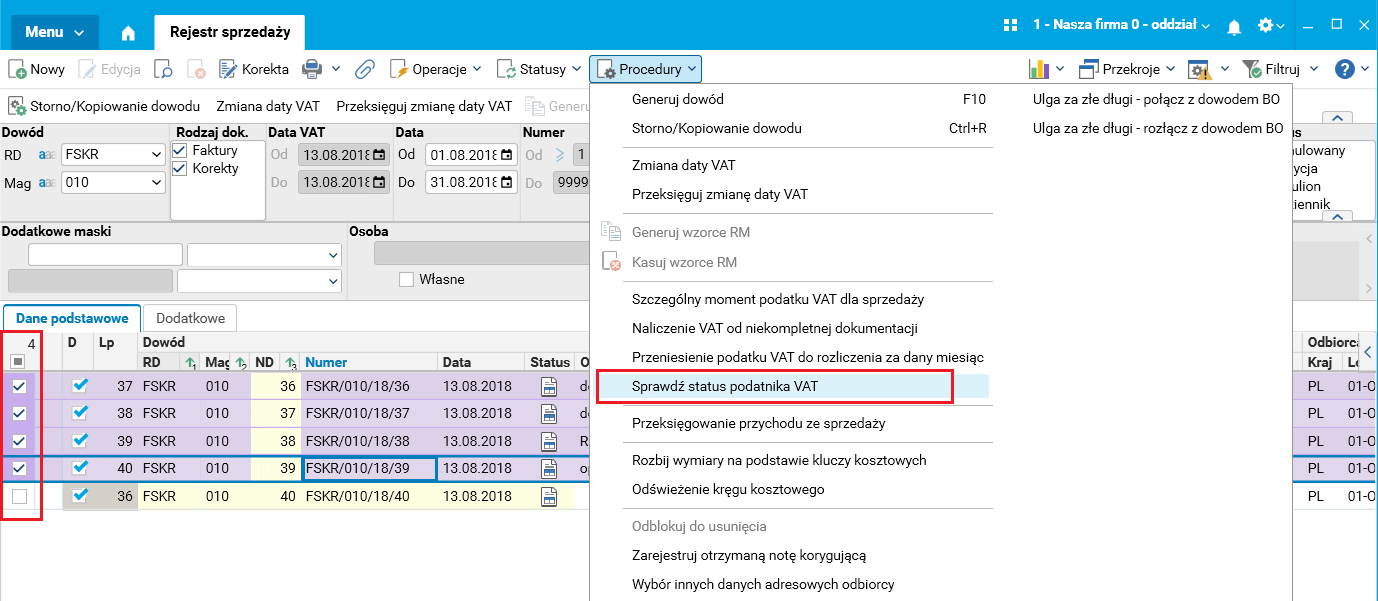Click the home icon tab
The height and width of the screenshot is (601, 1378).
128,32
